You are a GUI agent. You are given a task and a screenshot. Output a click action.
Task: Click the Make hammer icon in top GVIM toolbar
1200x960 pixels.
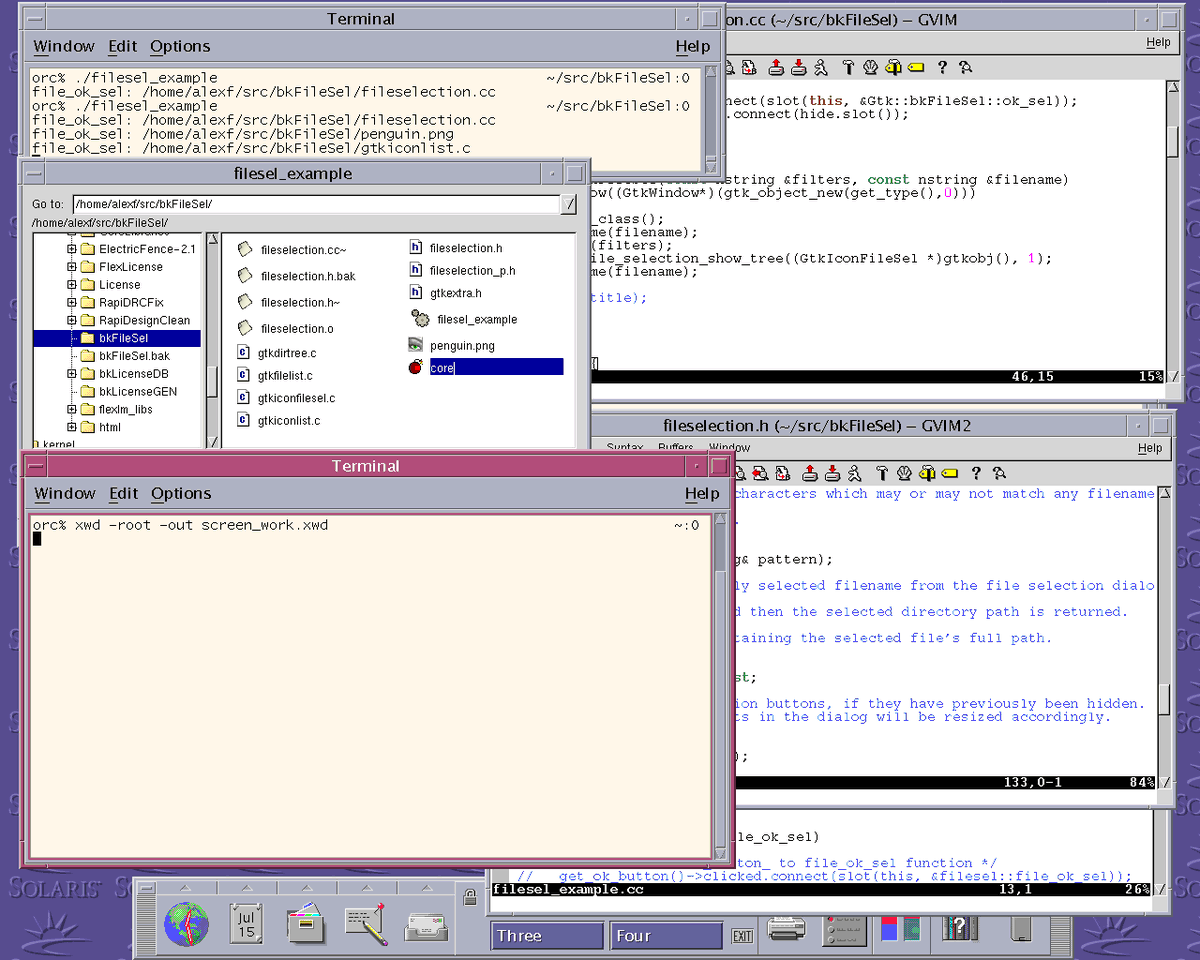(x=848, y=67)
